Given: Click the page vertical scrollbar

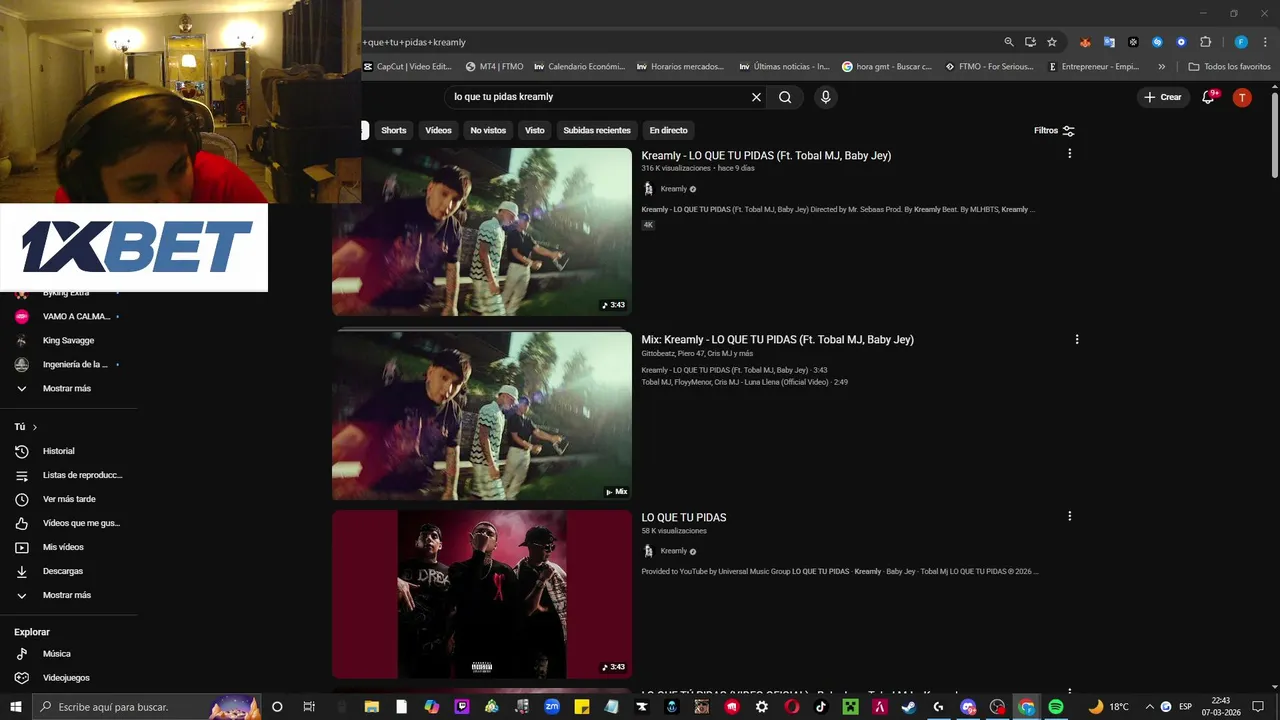Looking at the screenshot, I should tap(1274, 135).
